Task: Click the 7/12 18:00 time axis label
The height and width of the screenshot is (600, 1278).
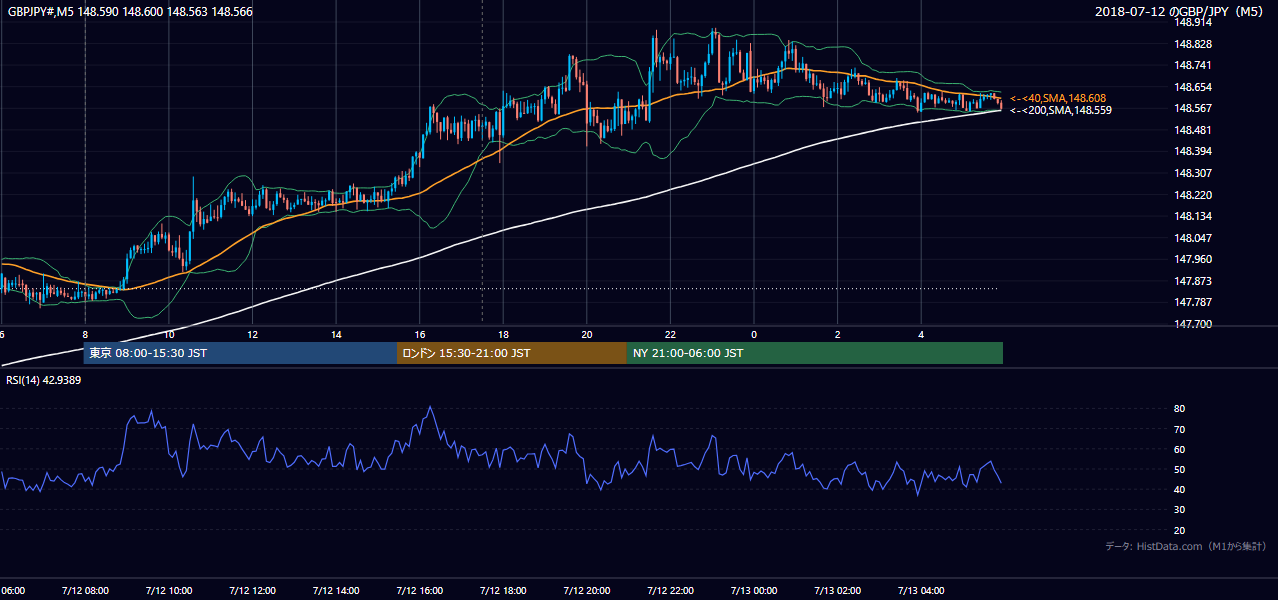Action: point(503,590)
